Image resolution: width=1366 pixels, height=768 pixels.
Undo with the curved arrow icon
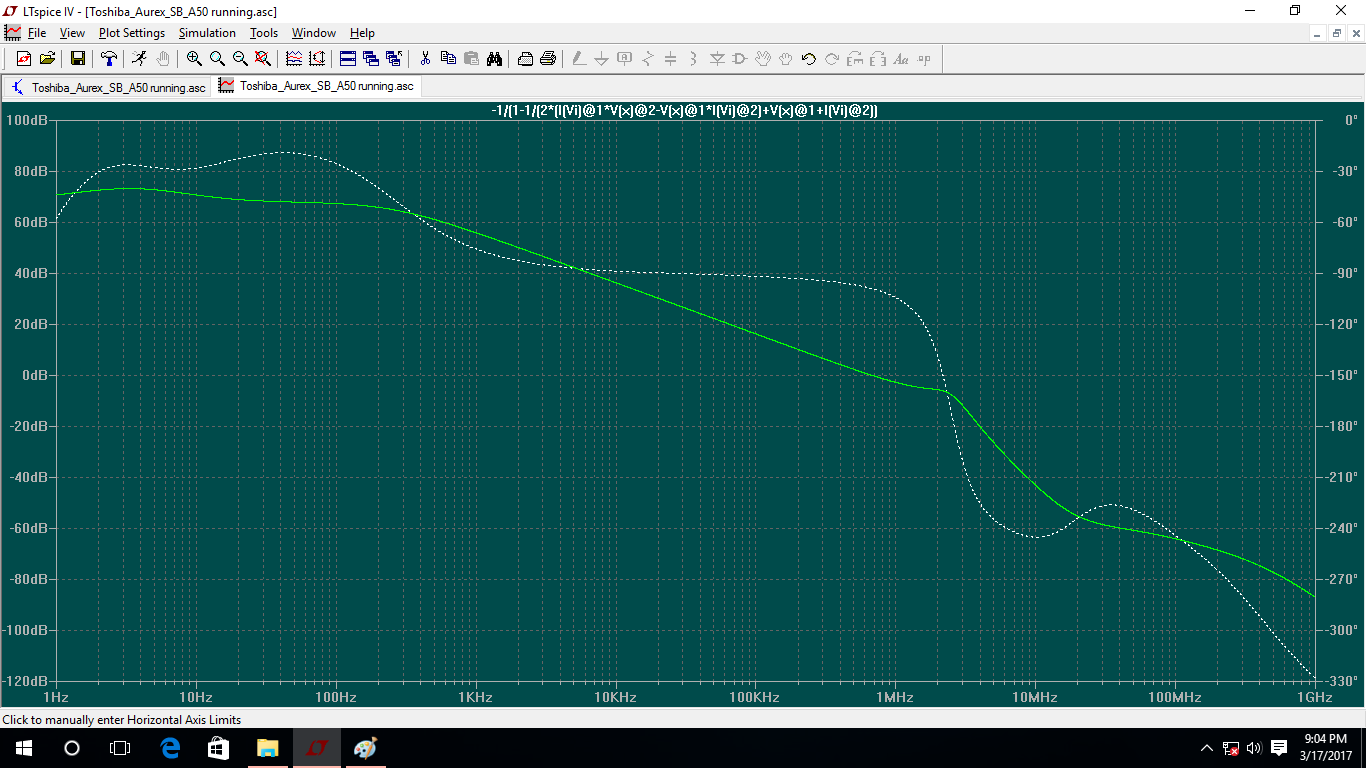pyautogui.click(x=809, y=59)
